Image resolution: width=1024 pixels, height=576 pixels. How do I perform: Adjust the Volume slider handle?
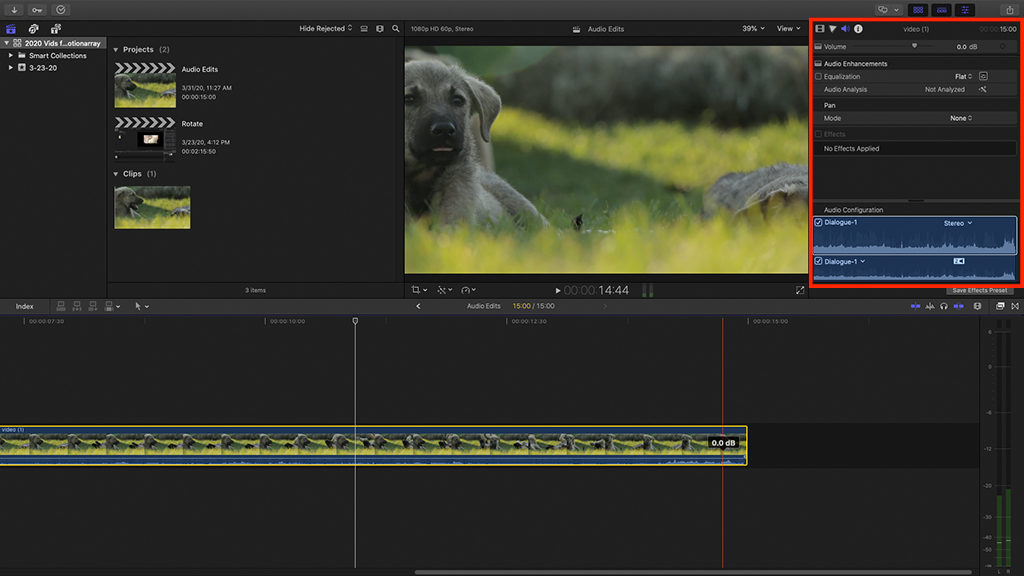pos(914,46)
